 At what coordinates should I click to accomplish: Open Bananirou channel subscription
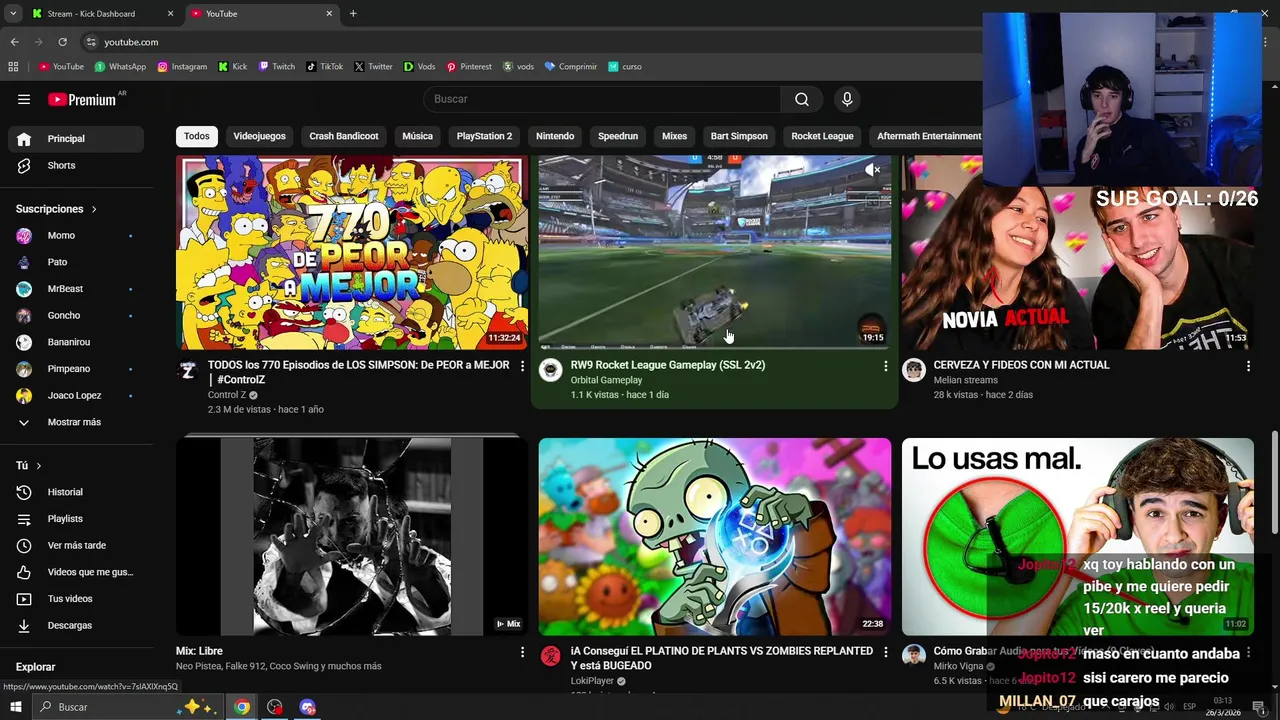[x=76, y=342]
